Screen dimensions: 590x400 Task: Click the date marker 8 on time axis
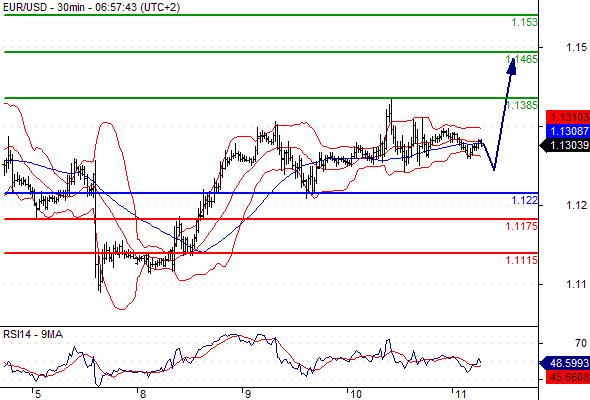click(142, 394)
